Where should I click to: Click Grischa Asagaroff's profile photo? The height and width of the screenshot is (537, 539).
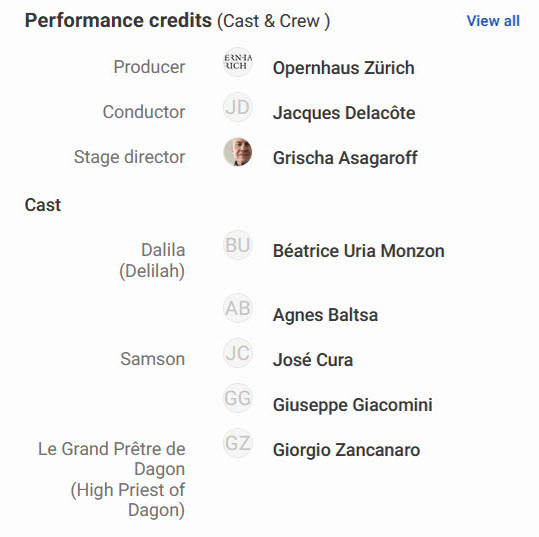click(x=238, y=152)
